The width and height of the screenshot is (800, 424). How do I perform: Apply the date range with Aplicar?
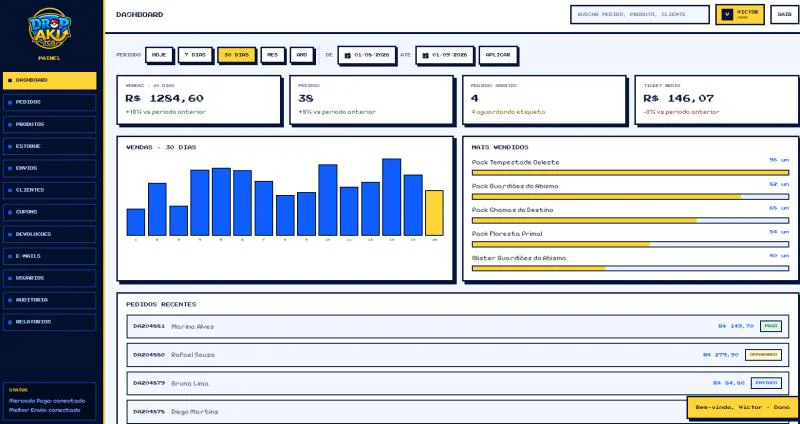pos(498,55)
